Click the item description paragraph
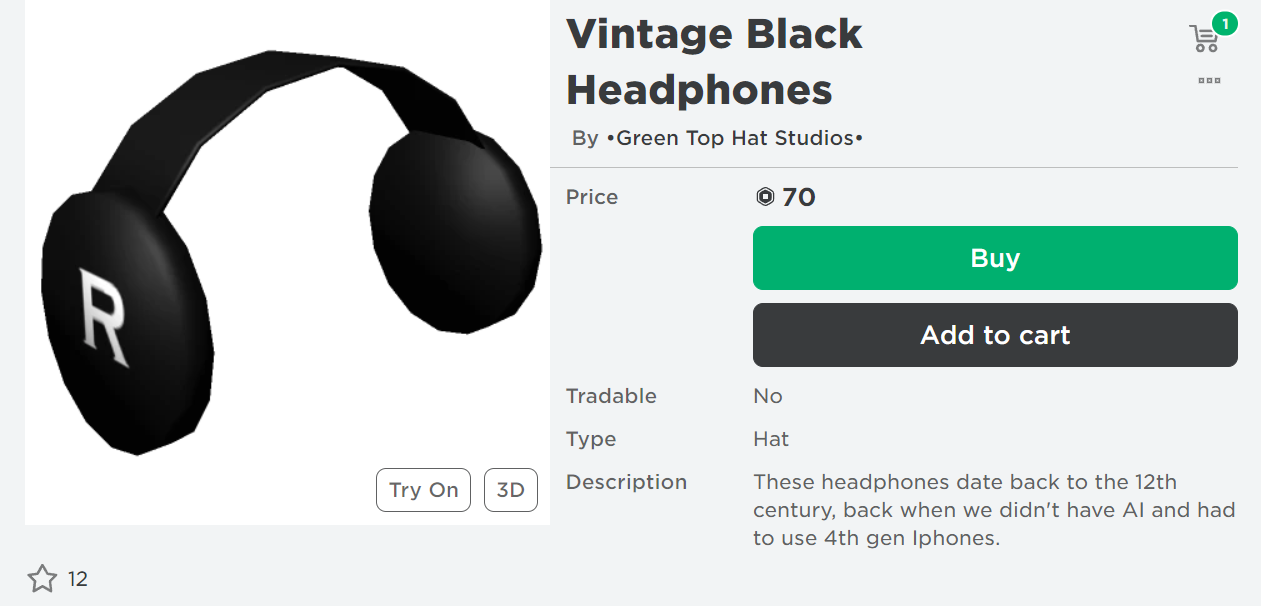1261x606 pixels. pyautogui.click(x=993, y=510)
